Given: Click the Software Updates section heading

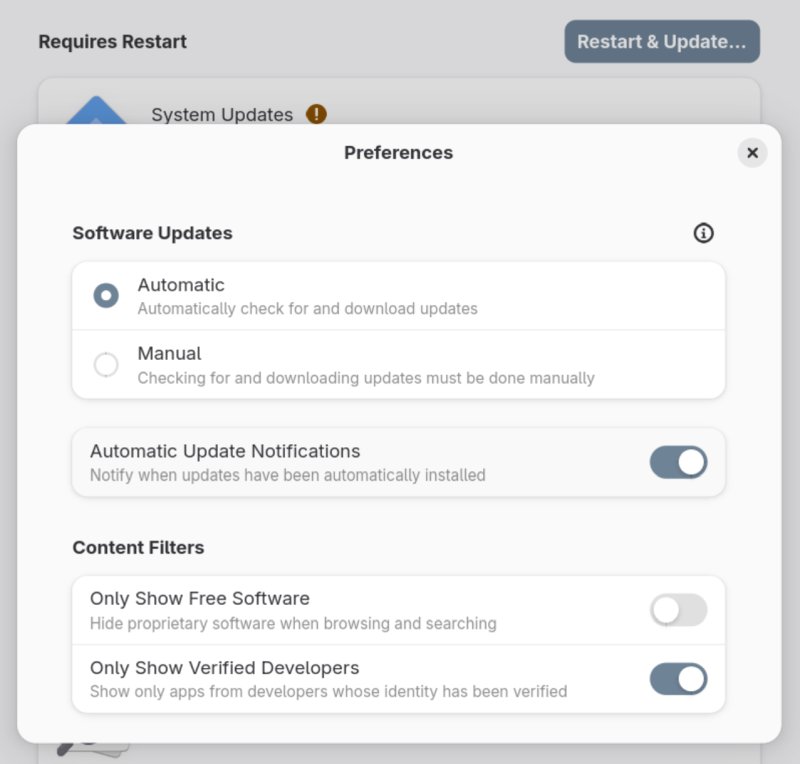Looking at the screenshot, I should (x=152, y=233).
